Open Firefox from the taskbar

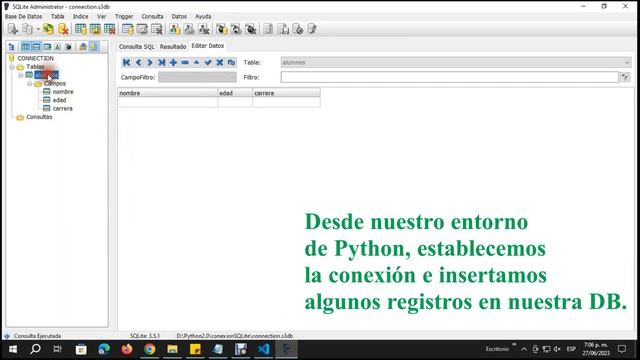(x=127, y=349)
